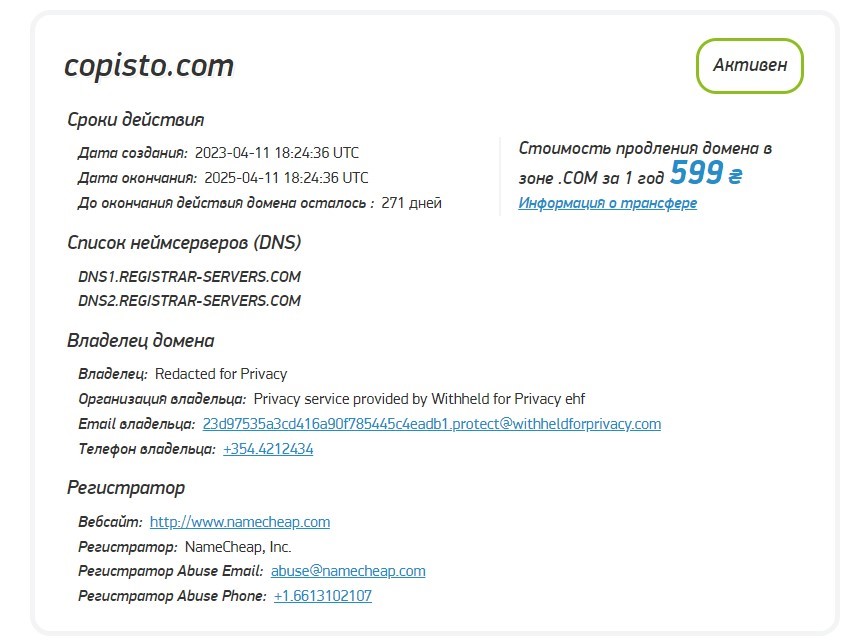861x644 pixels.
Task: Click the abuse@namecheap.com email link
Action: (x=348, y=571)
